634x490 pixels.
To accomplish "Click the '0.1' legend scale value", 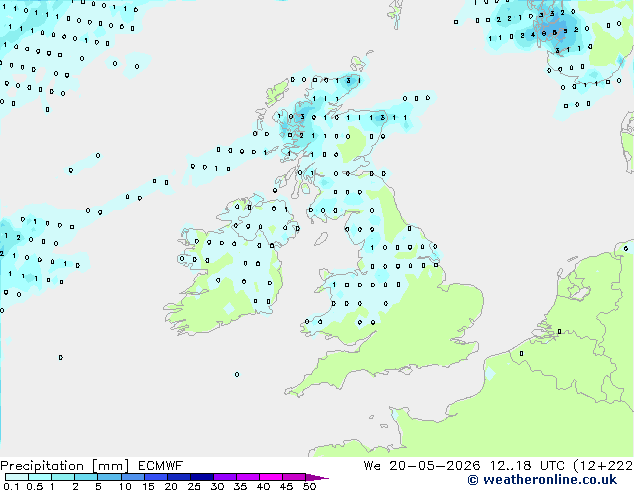I will coord(11,486).
